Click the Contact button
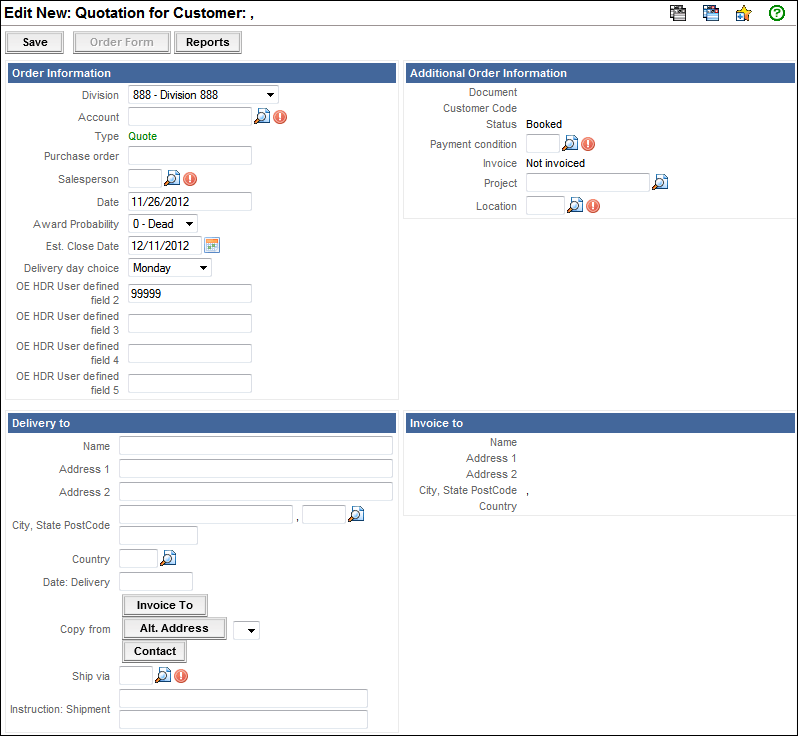Image resolution: width=798 pixels, height=736 pixels. (155, 651)
